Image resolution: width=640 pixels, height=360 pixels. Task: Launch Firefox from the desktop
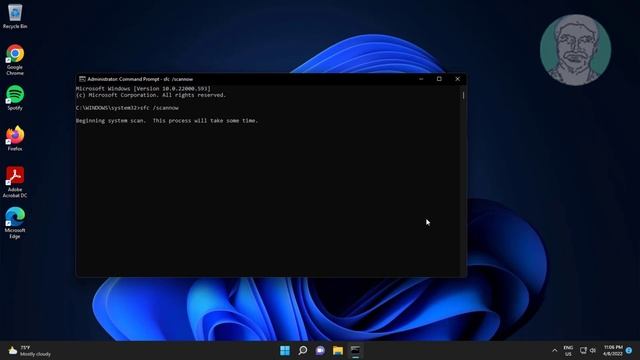point(15,139)
